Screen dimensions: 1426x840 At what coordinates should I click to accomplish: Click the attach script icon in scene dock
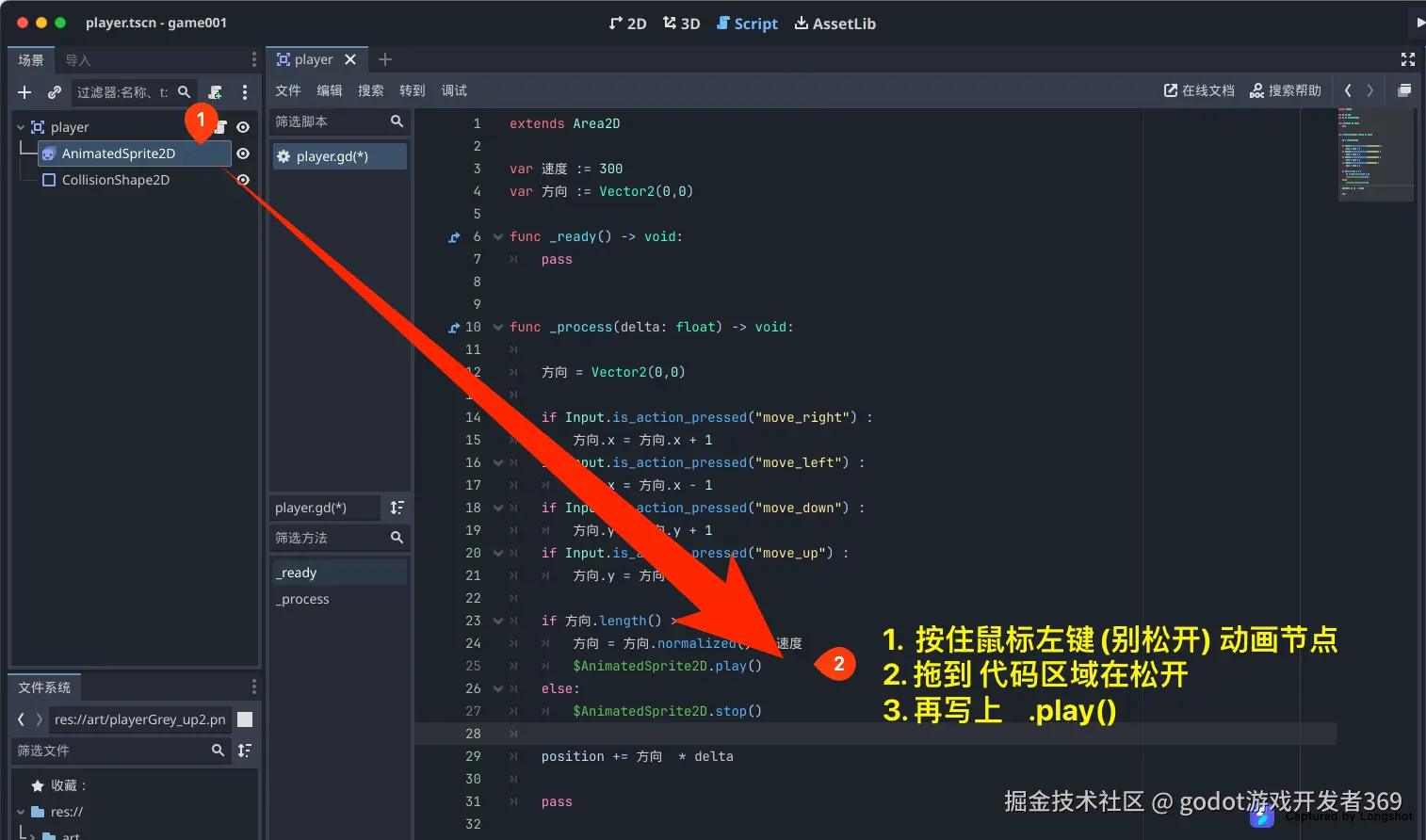point(216,92)
